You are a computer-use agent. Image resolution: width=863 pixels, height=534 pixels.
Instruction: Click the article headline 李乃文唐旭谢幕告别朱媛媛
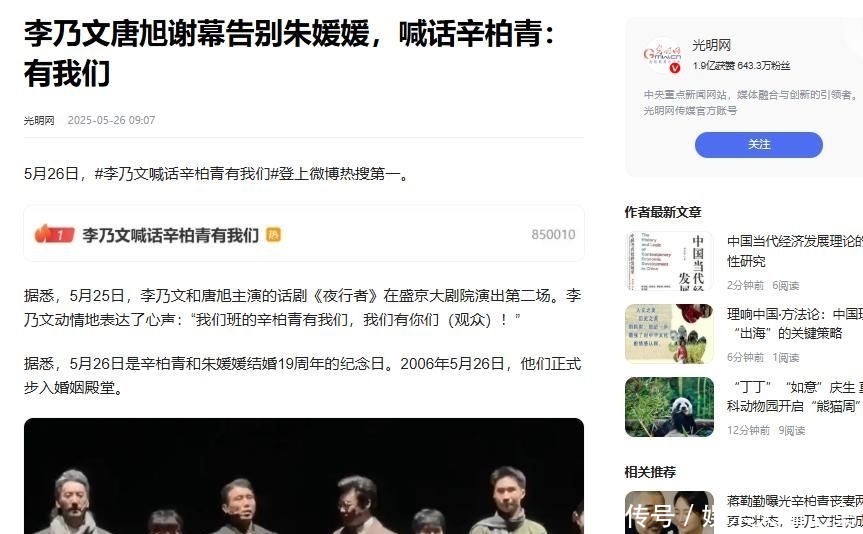[x=288, y=53]
